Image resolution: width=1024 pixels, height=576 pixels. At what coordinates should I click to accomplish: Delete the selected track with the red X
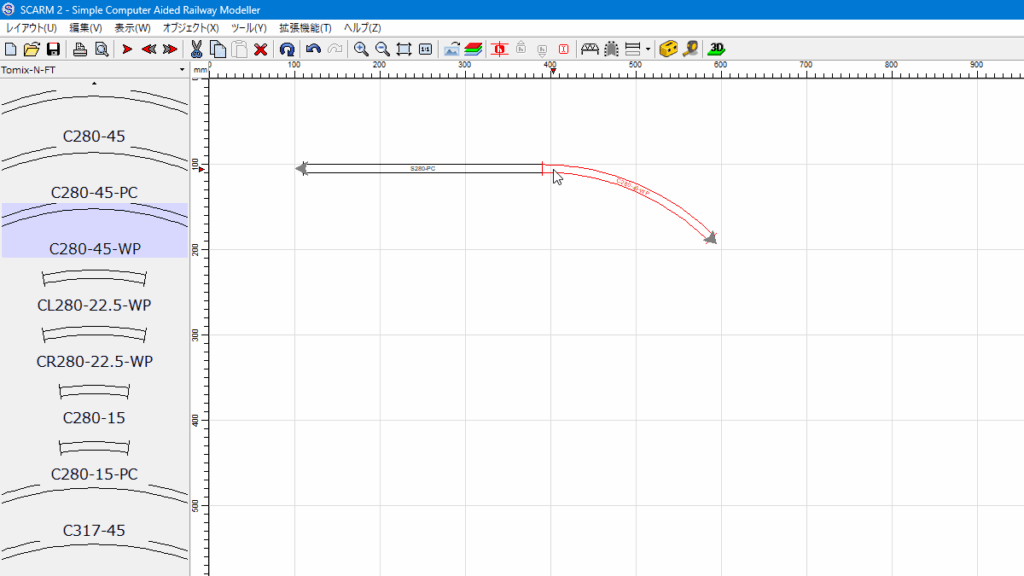click(261, 49)
